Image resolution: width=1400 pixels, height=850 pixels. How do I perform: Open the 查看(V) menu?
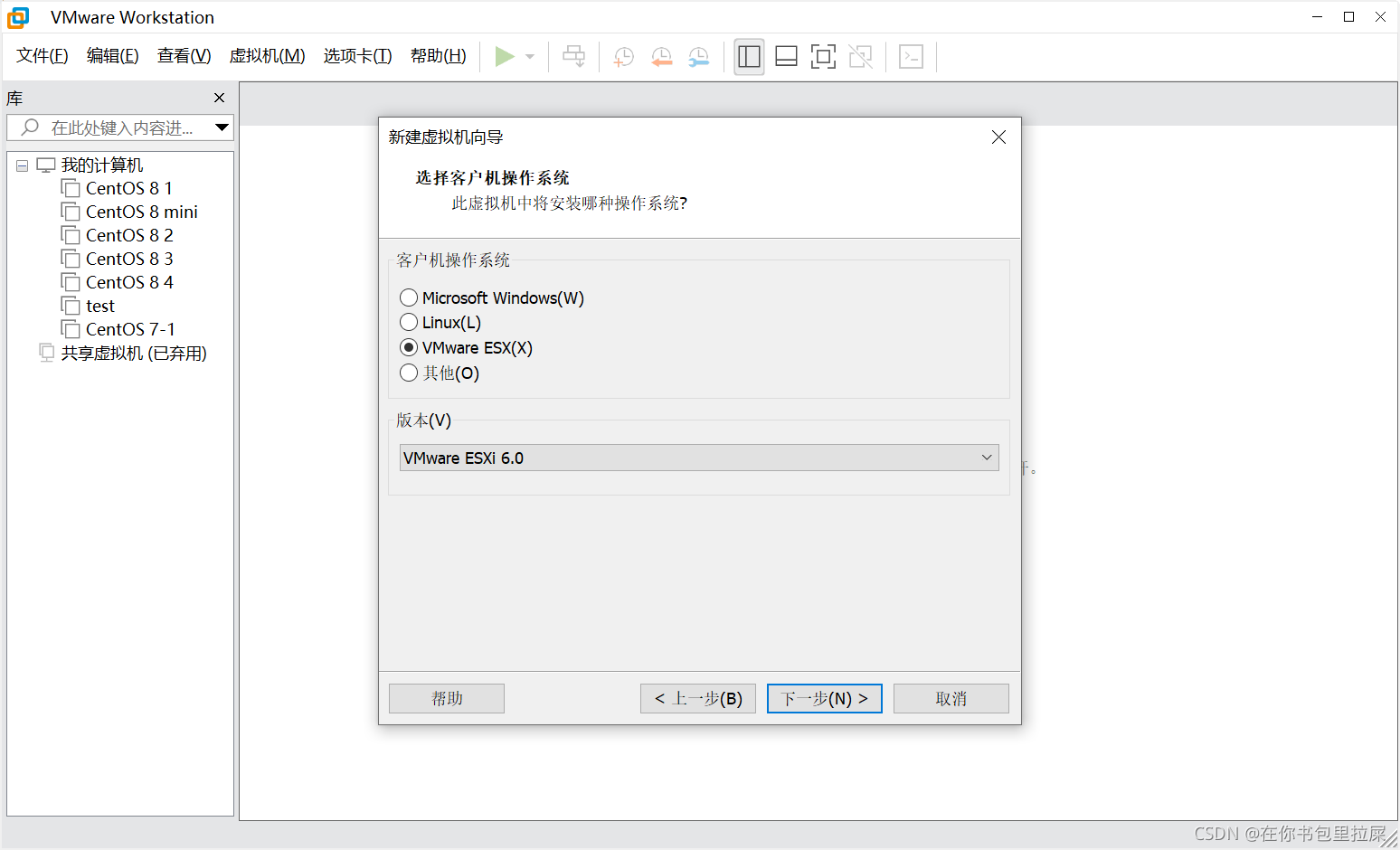click(184, 56)
